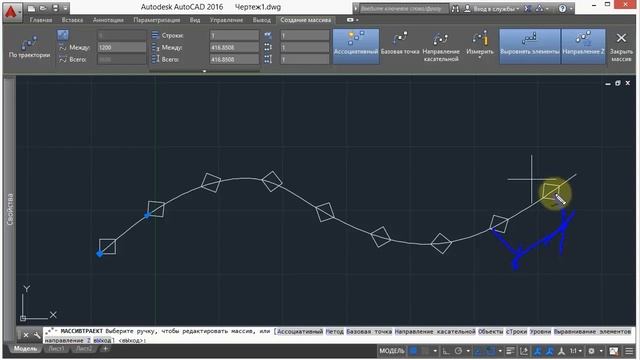This screenshot has height=360, width=640.
Task: Click Закрыть массив button
Action: pos(621,46)
